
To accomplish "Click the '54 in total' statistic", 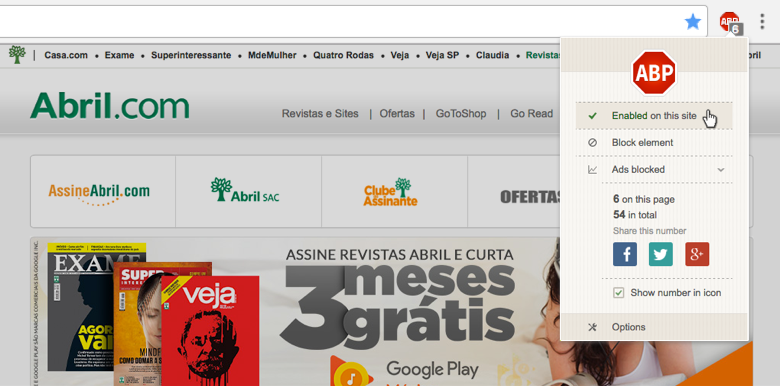I will point(635,215).
